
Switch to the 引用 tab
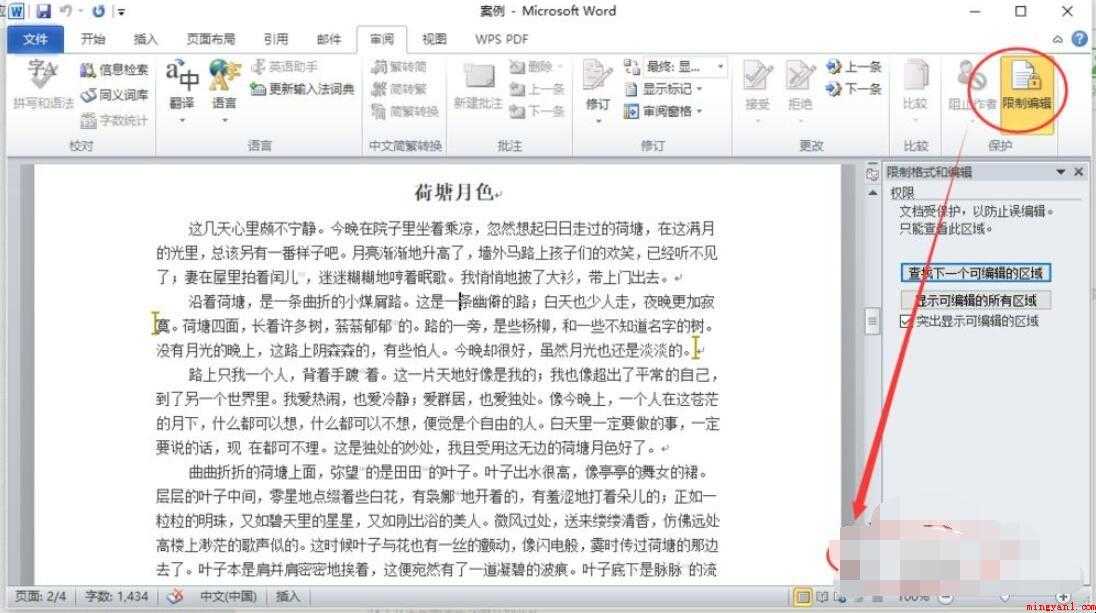click(275, 39)
